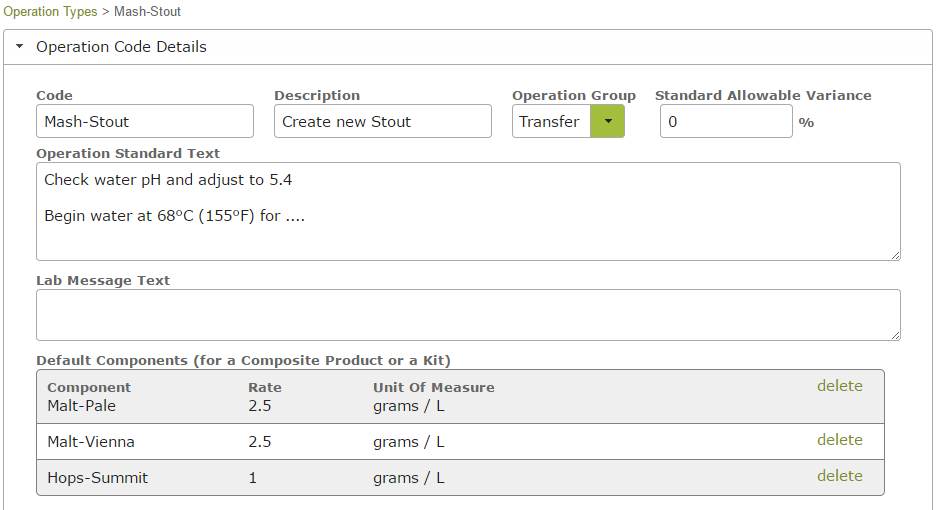Click the Malt-Pale rate value 2.5

coord(260,406)
